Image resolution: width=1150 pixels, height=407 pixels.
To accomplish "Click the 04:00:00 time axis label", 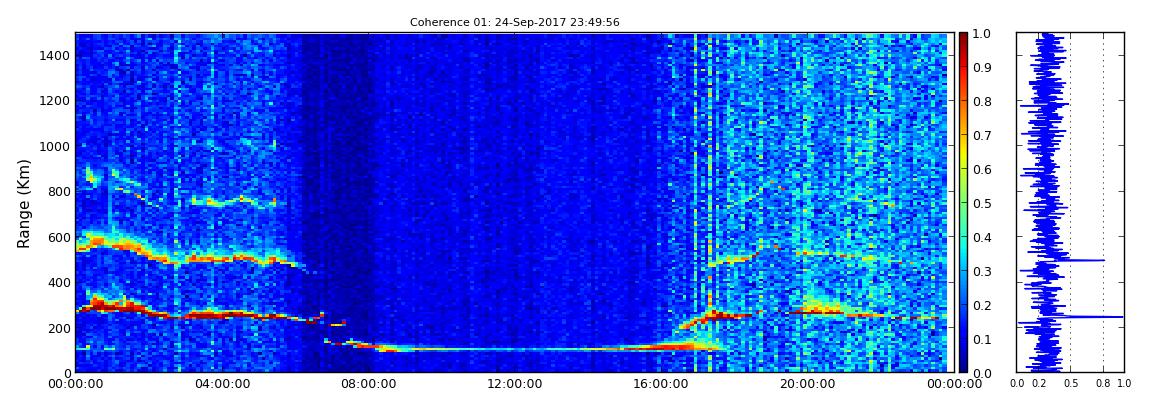I will tap(221, 384).
